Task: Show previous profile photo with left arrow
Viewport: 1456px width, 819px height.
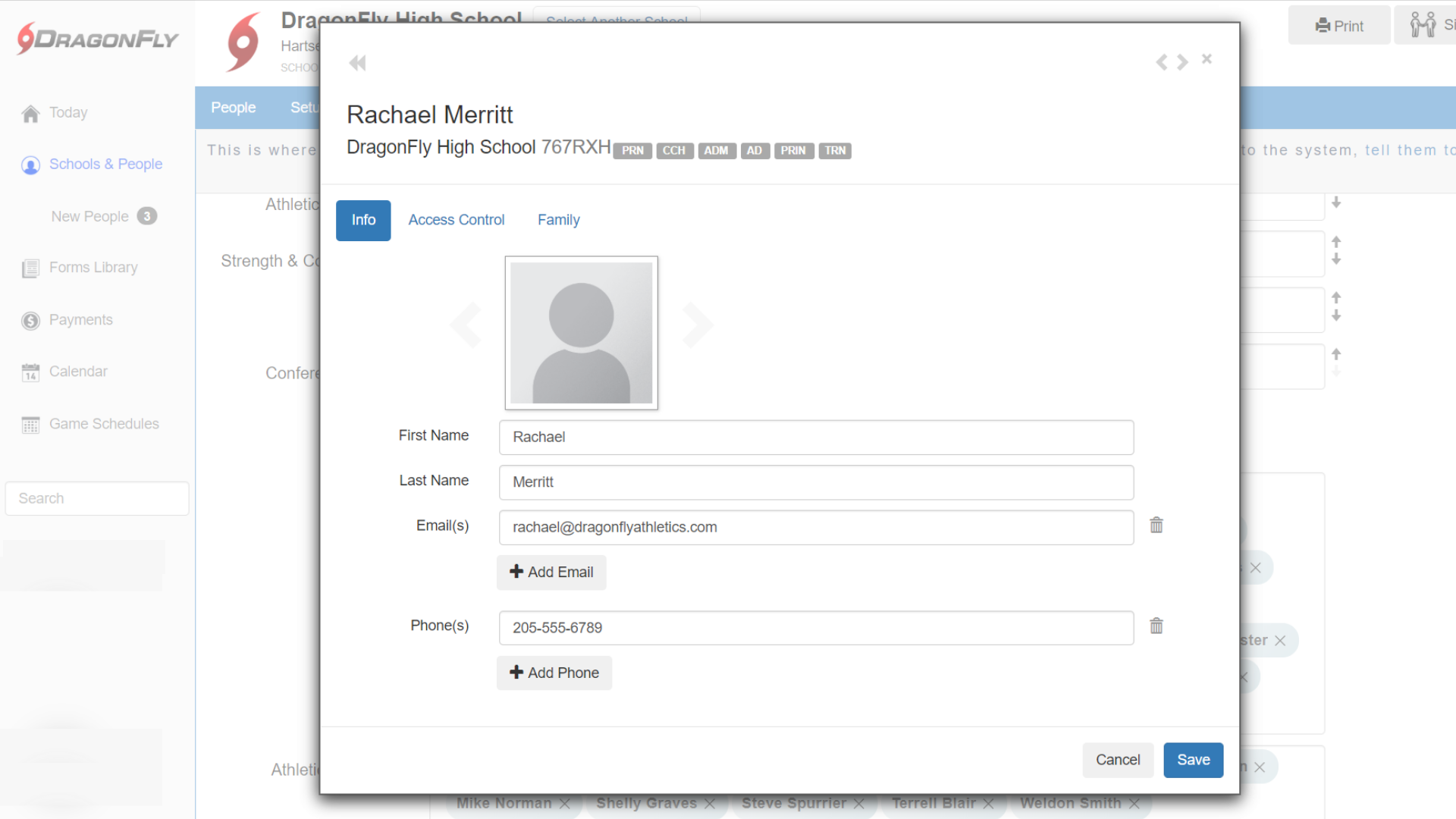Action: 466,325
